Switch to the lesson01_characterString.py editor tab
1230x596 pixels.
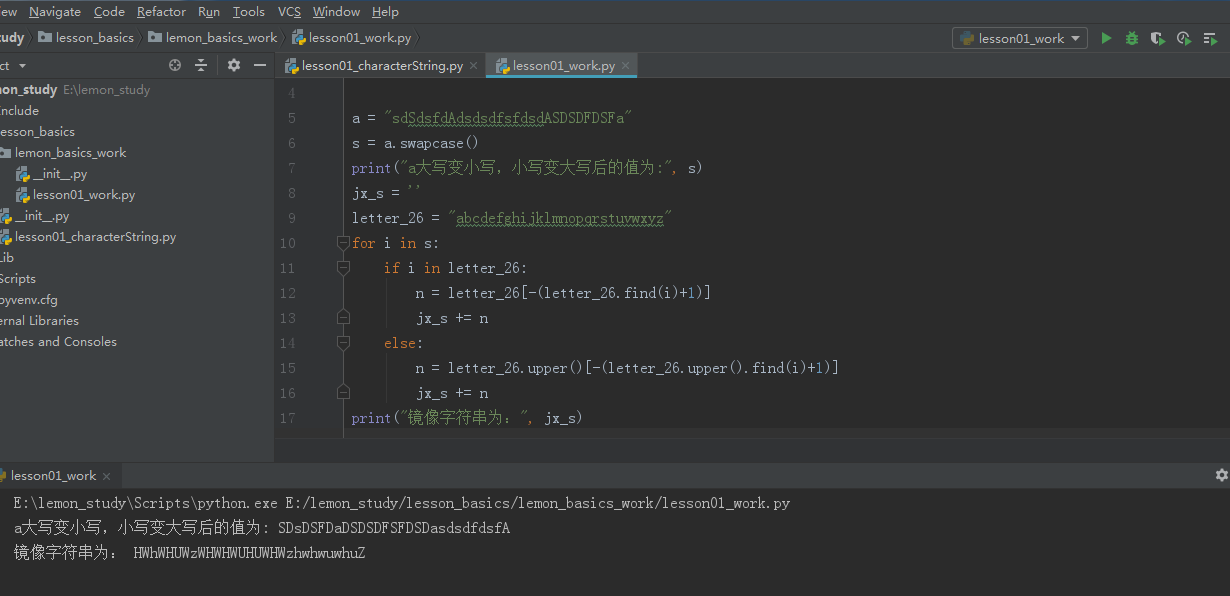pyautogui.click(x=382, y=66)
